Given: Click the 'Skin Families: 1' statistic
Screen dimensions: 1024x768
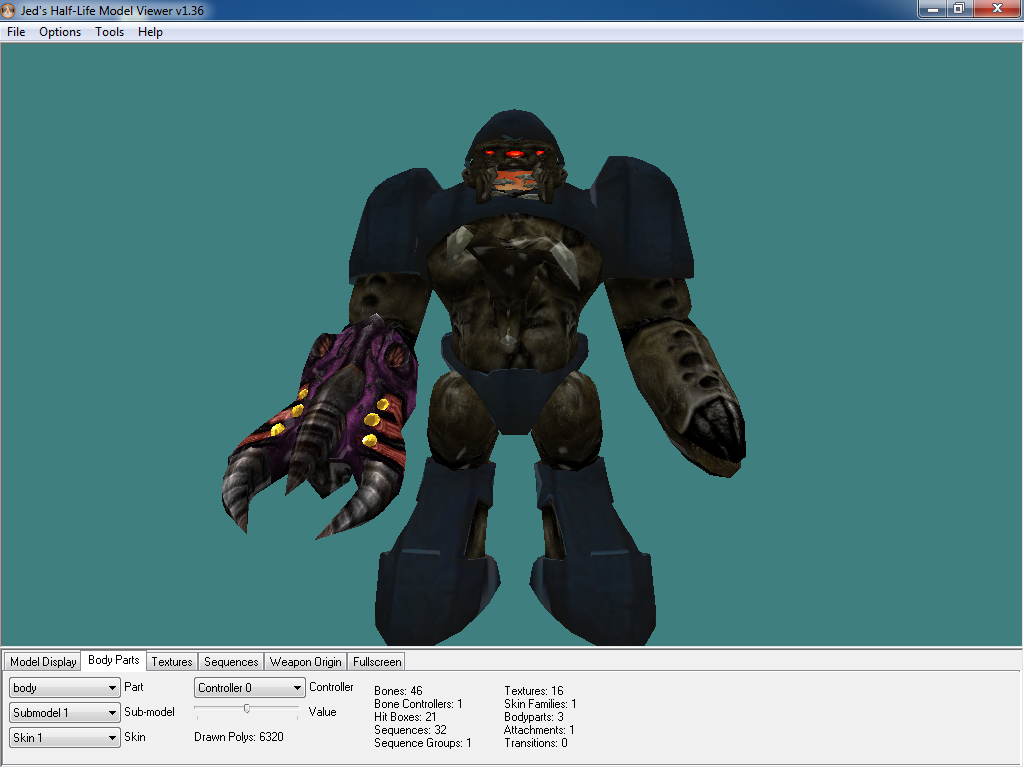Looking at the screenshot, I should click(540, 703).
